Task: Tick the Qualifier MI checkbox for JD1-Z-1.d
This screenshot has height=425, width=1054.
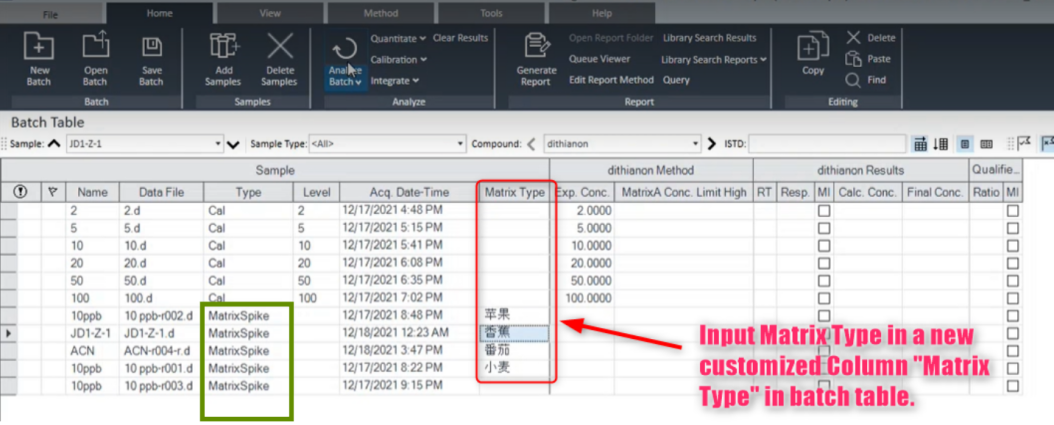Action: click(x=1012, y=334)
